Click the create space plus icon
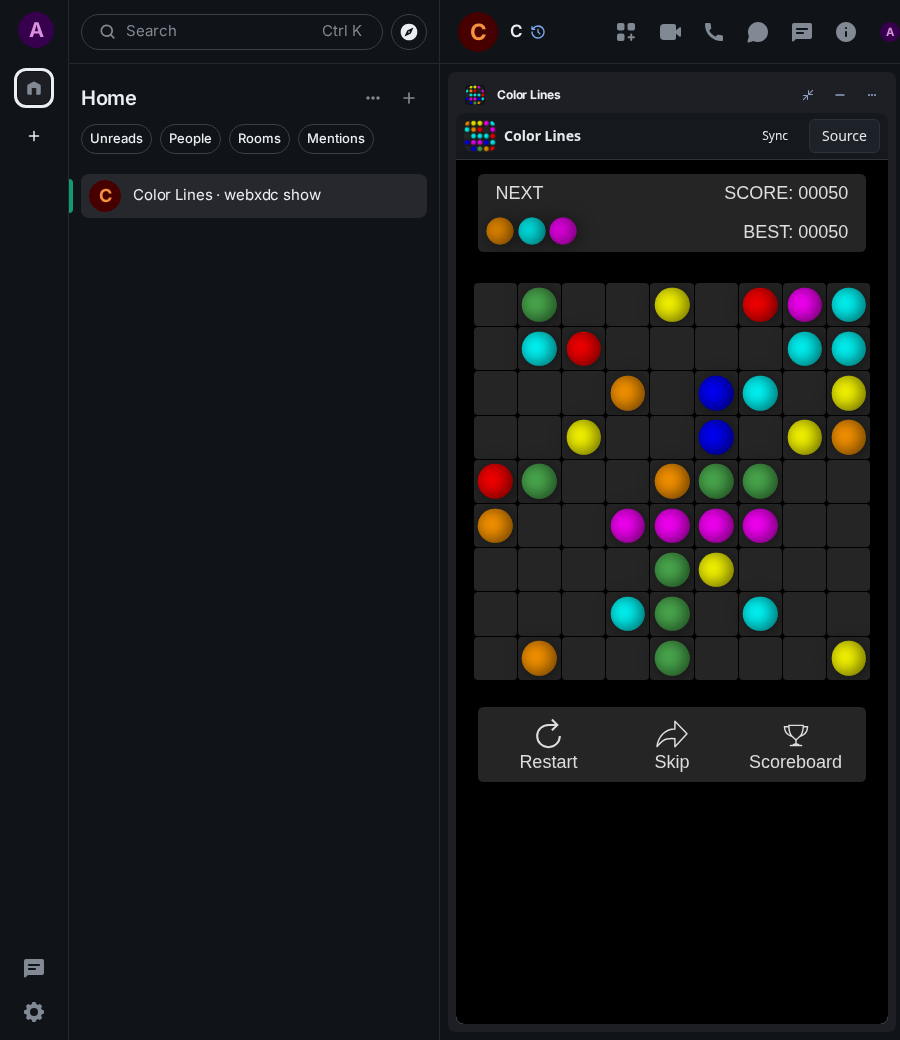The width and height of the screenshot is (900, 1040). click(x=34, y=136)
